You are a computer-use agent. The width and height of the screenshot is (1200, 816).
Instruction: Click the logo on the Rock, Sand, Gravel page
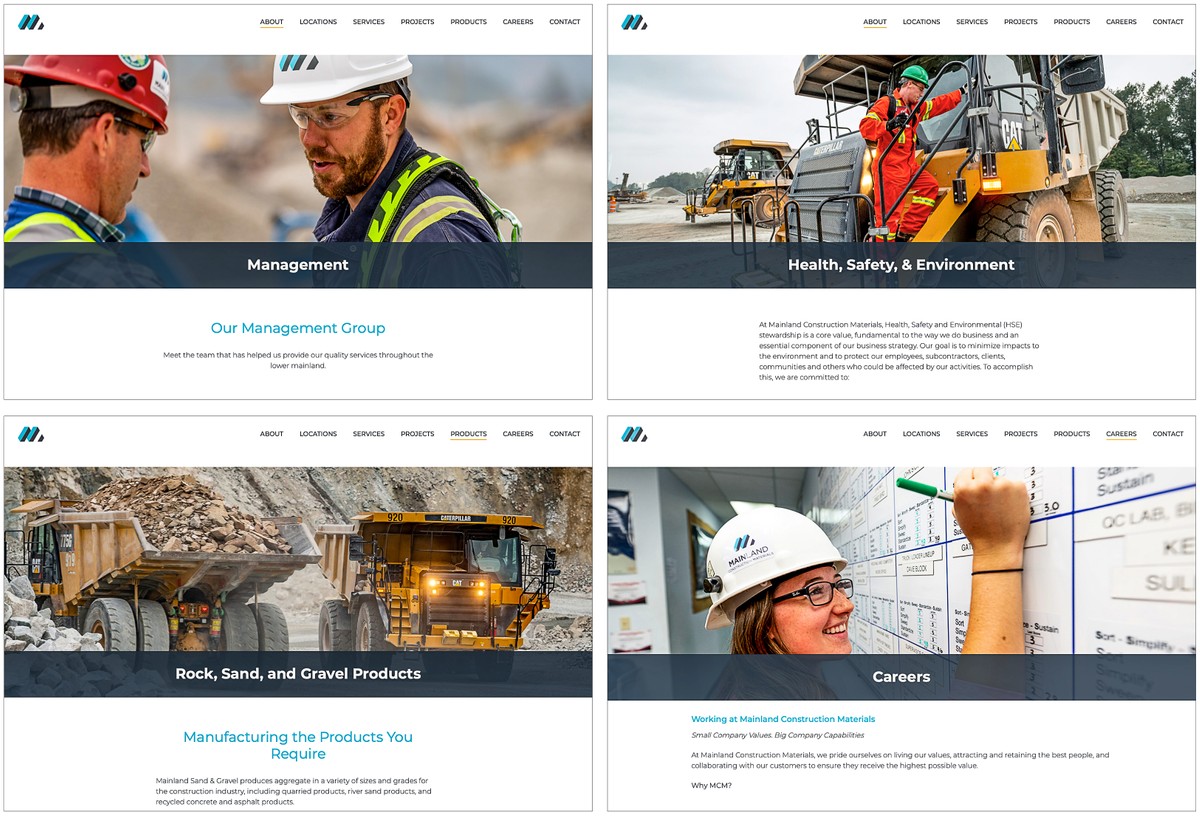31,434
